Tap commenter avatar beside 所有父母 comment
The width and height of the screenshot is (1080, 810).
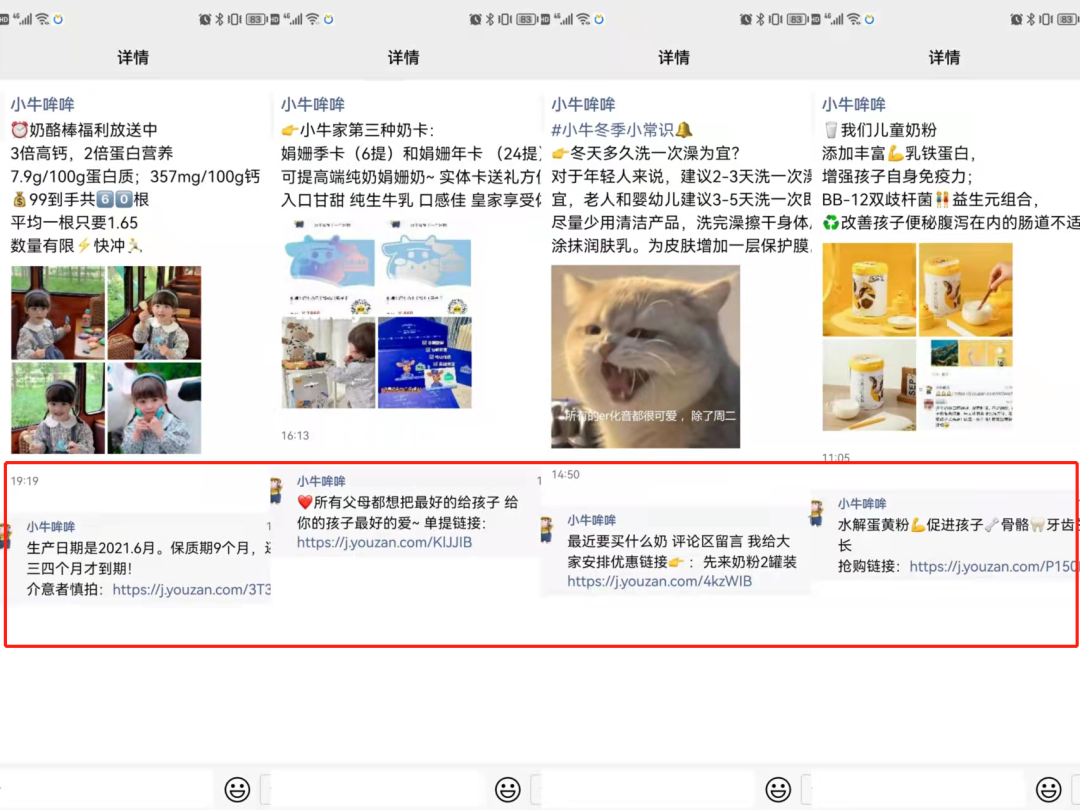[276, 490]
